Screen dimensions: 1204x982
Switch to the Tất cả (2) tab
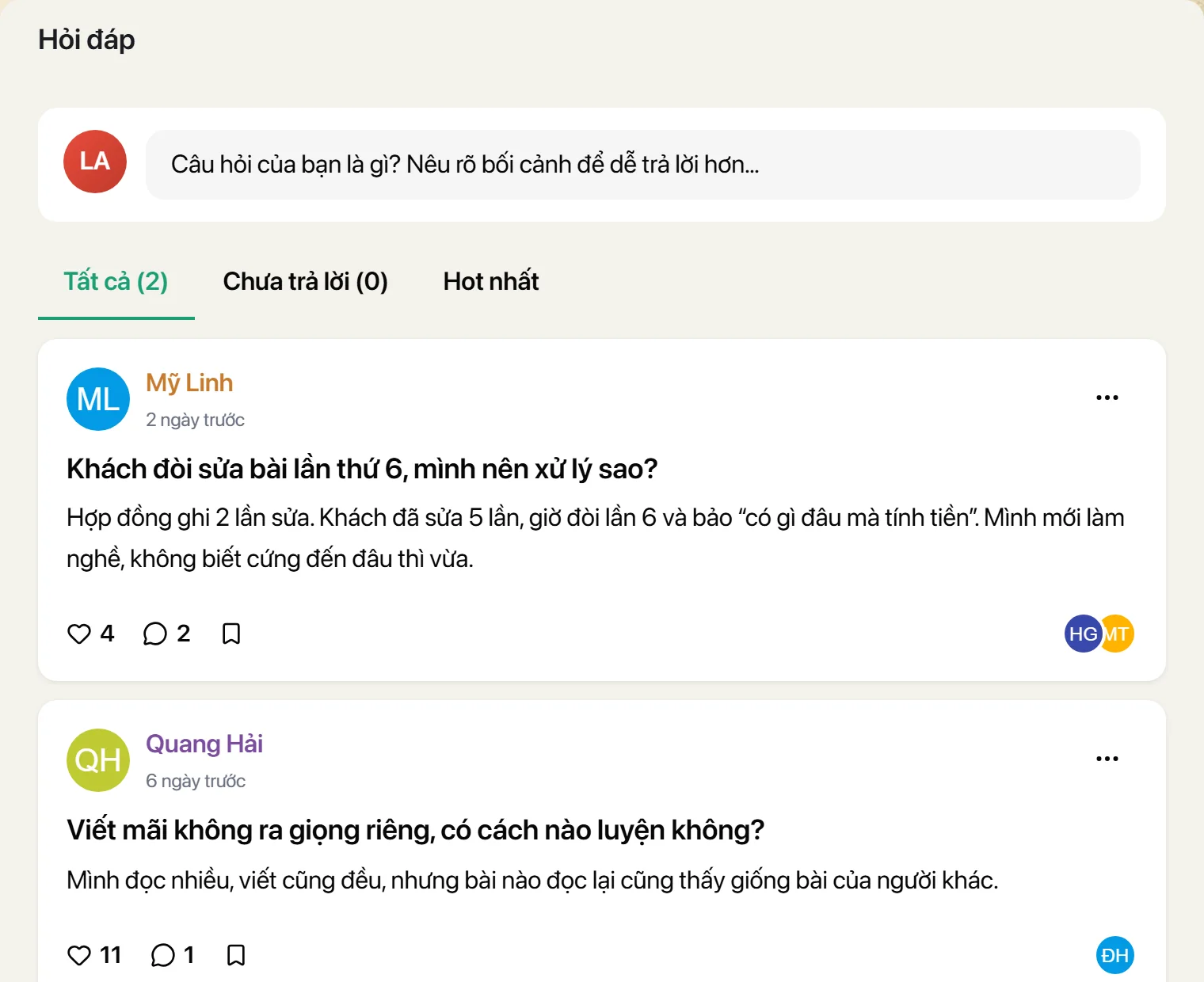(x=116, y=282)
